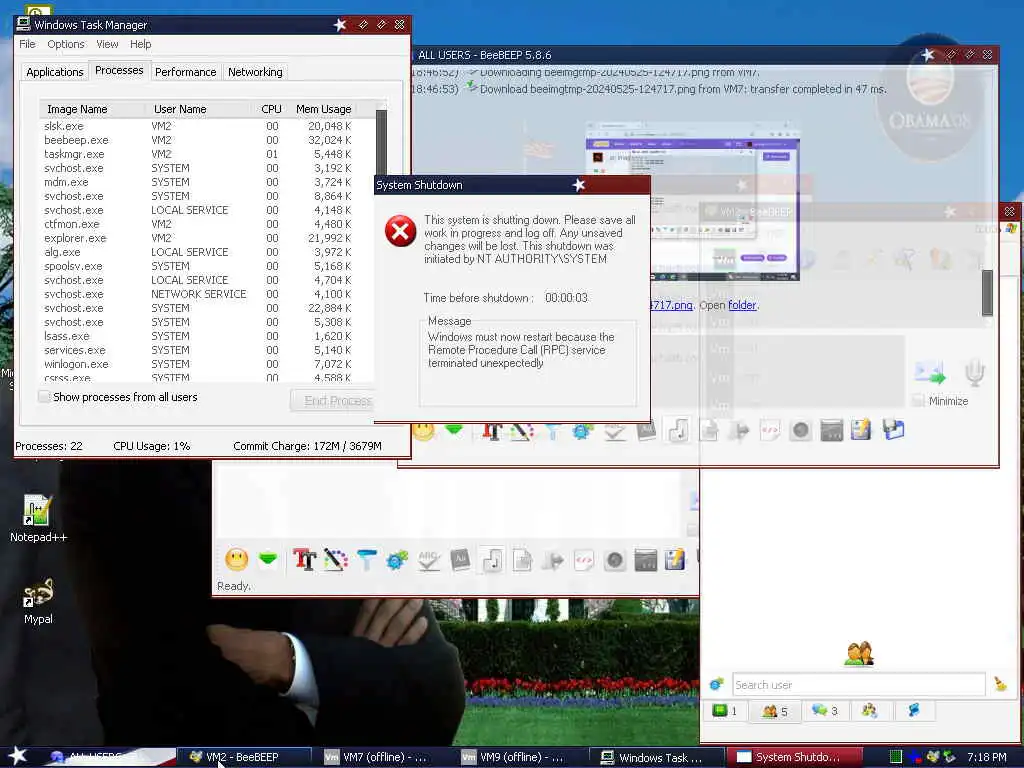Change font via red Tt icon, VM2 chat

point(304,560)
